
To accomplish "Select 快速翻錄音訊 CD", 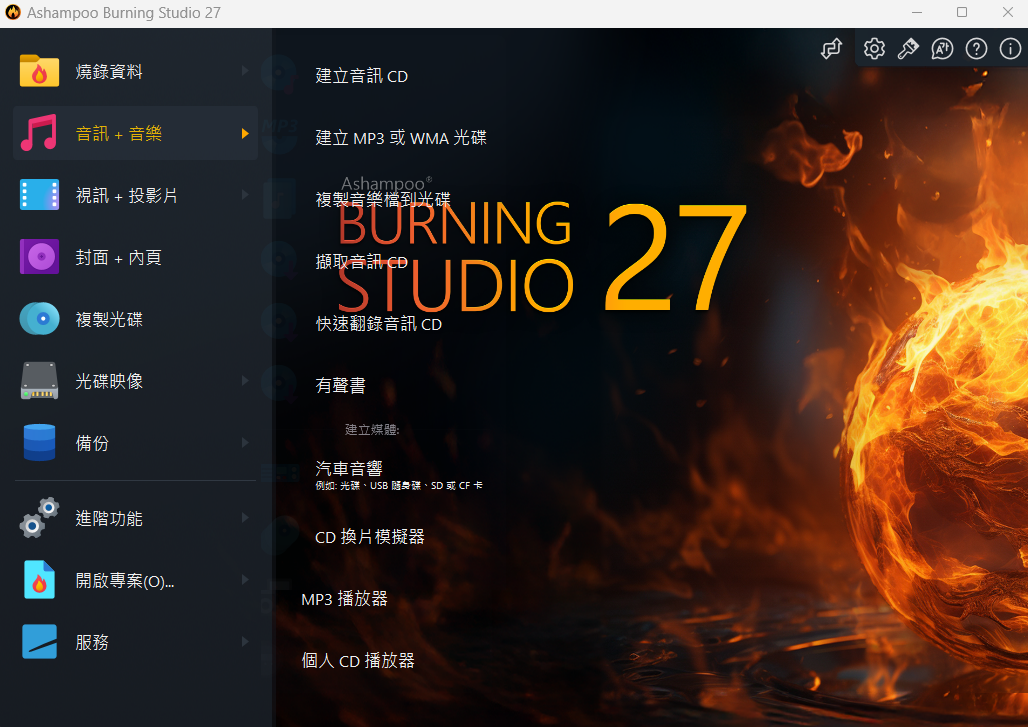I will (378, 324).
